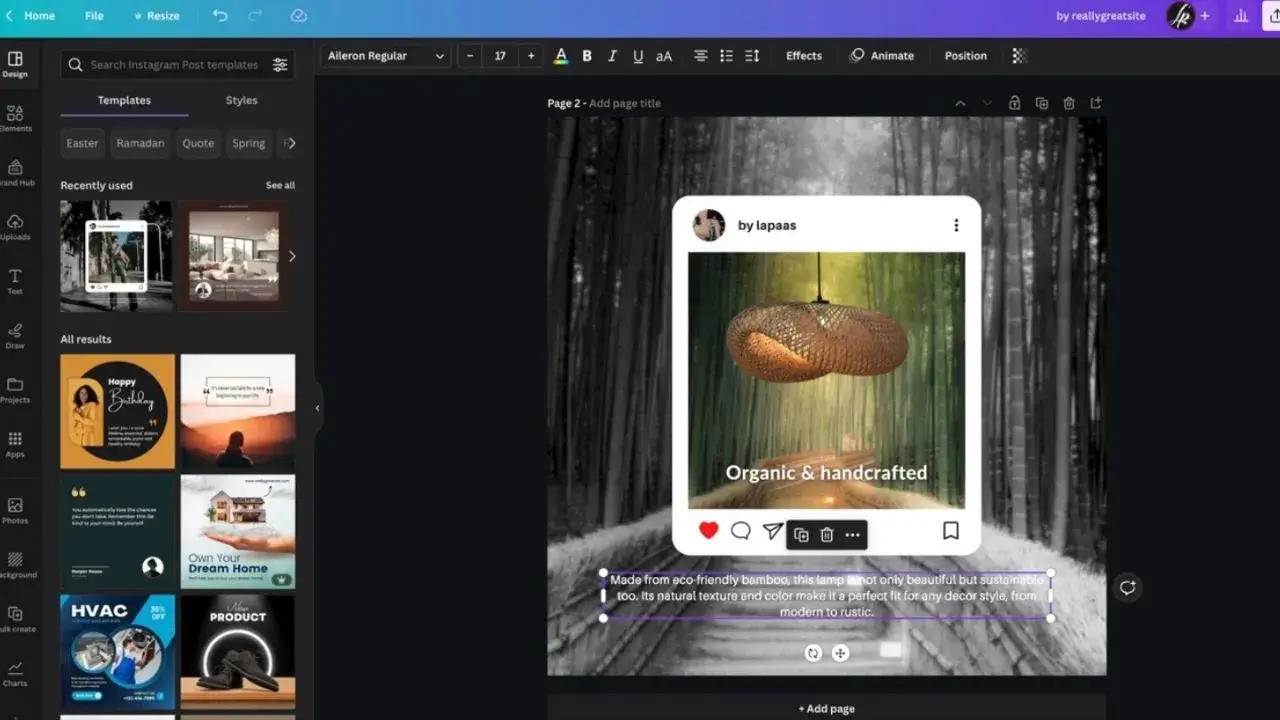Click the cloud save status icon
1280x720 pixels.
coord(298,16)
